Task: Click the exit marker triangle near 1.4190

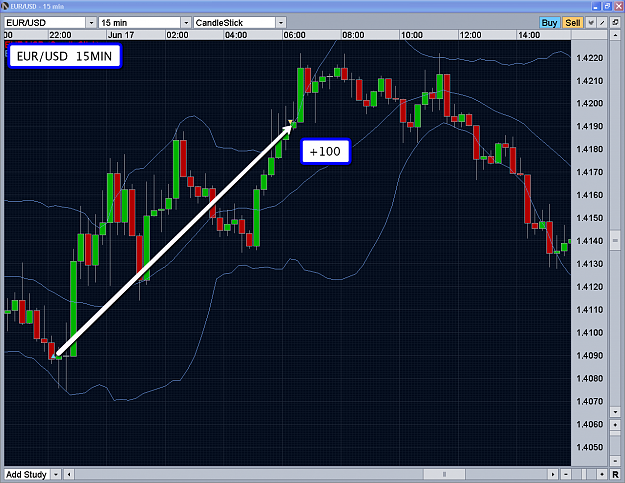Action: click(x=291, y=122)
